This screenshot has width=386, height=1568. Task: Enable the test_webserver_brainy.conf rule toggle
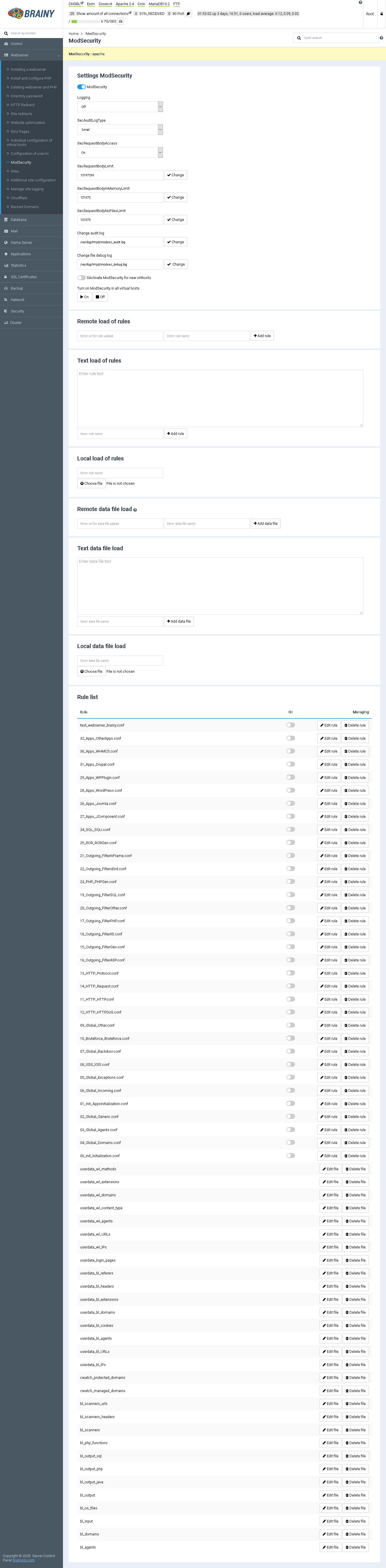[290, 725]
